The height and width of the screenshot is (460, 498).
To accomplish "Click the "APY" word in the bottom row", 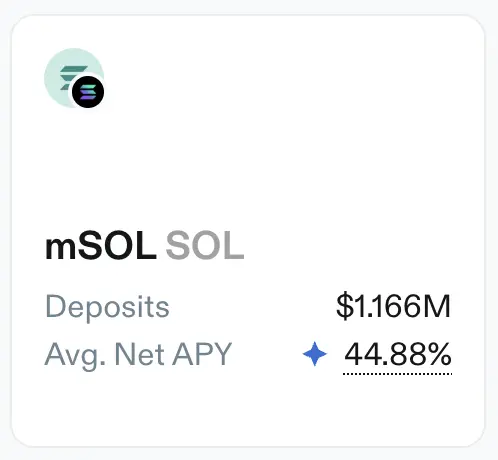I will pyautogui.click(x=202, y=354).
